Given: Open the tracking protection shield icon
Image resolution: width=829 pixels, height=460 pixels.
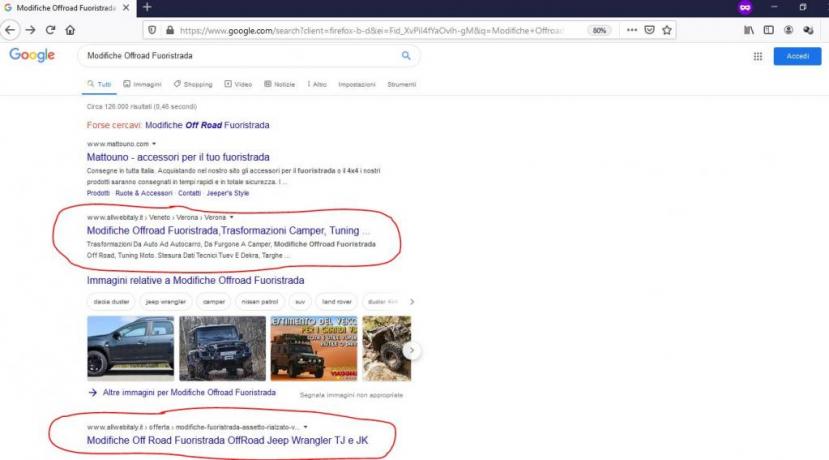Looking at the screenshot, I should (152, 30).
